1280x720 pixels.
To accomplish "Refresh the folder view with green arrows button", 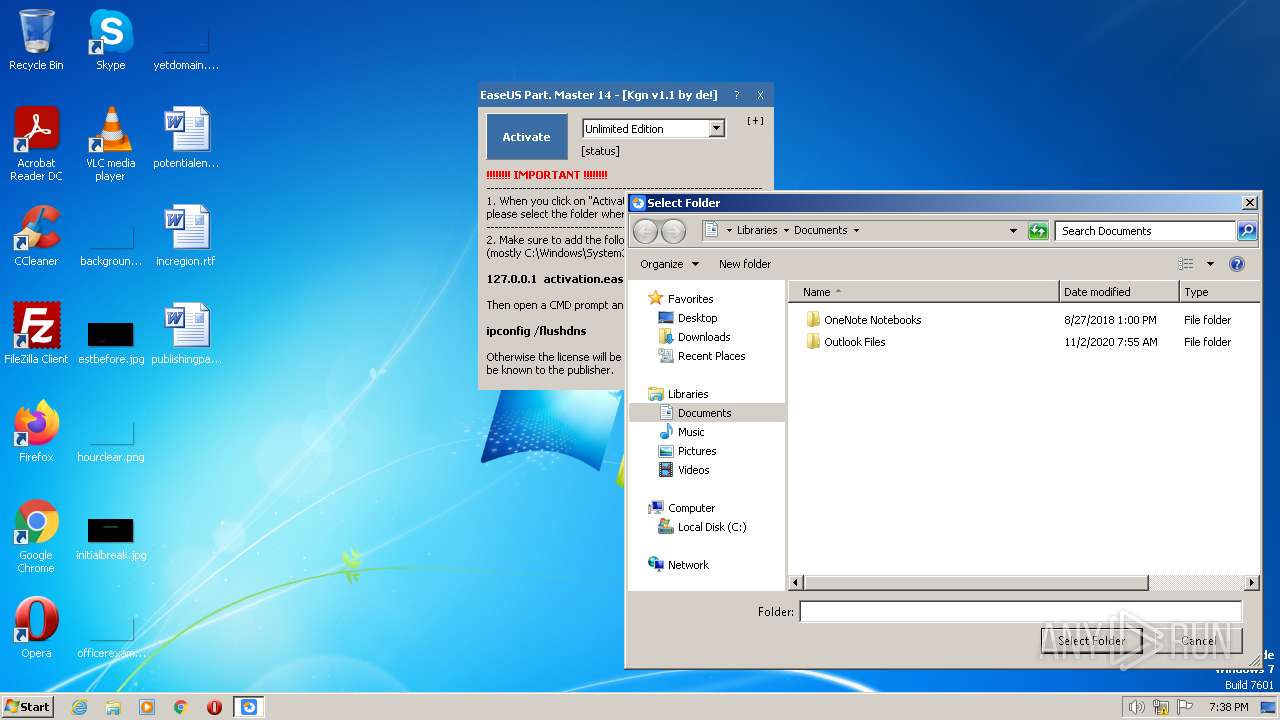I will click(1038, 231).
